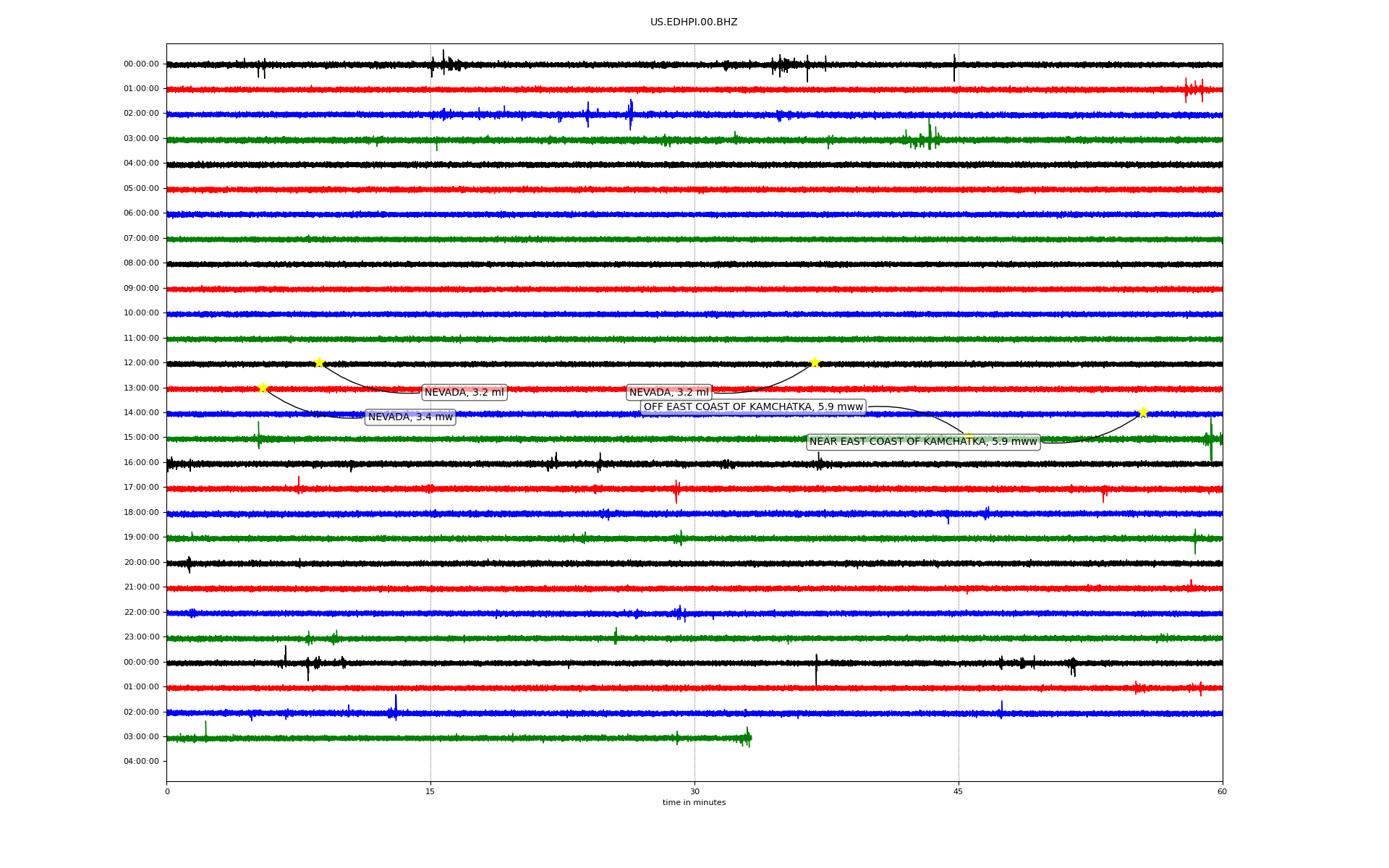
Task: Click the partly hidden star on the 15:00:00 trace
Action: (968, 436)
